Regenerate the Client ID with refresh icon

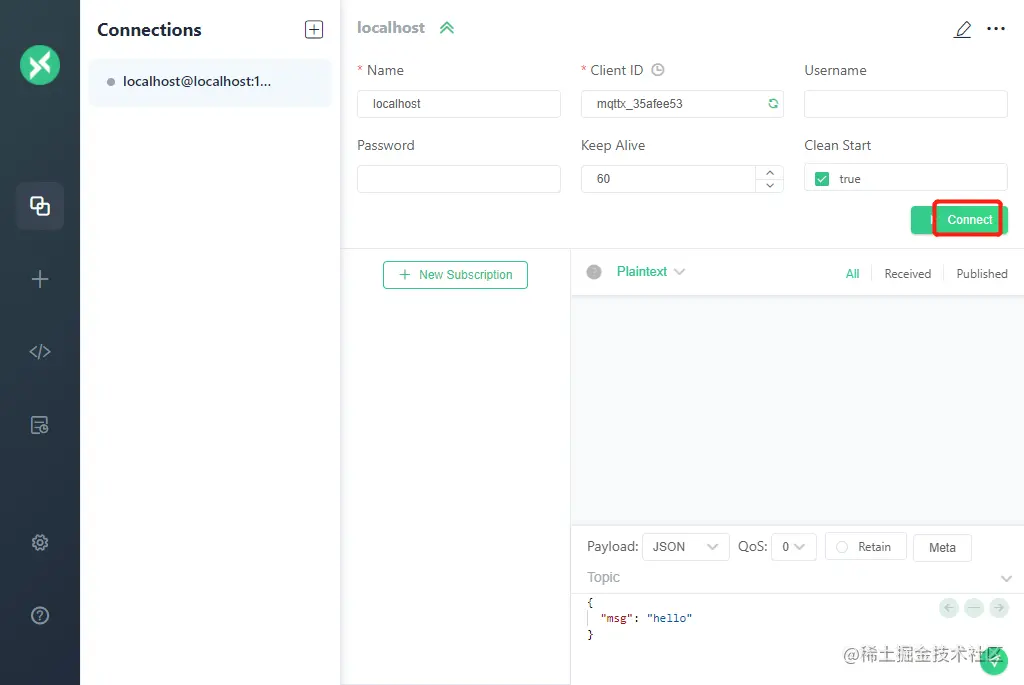click(x=772, y=104)
